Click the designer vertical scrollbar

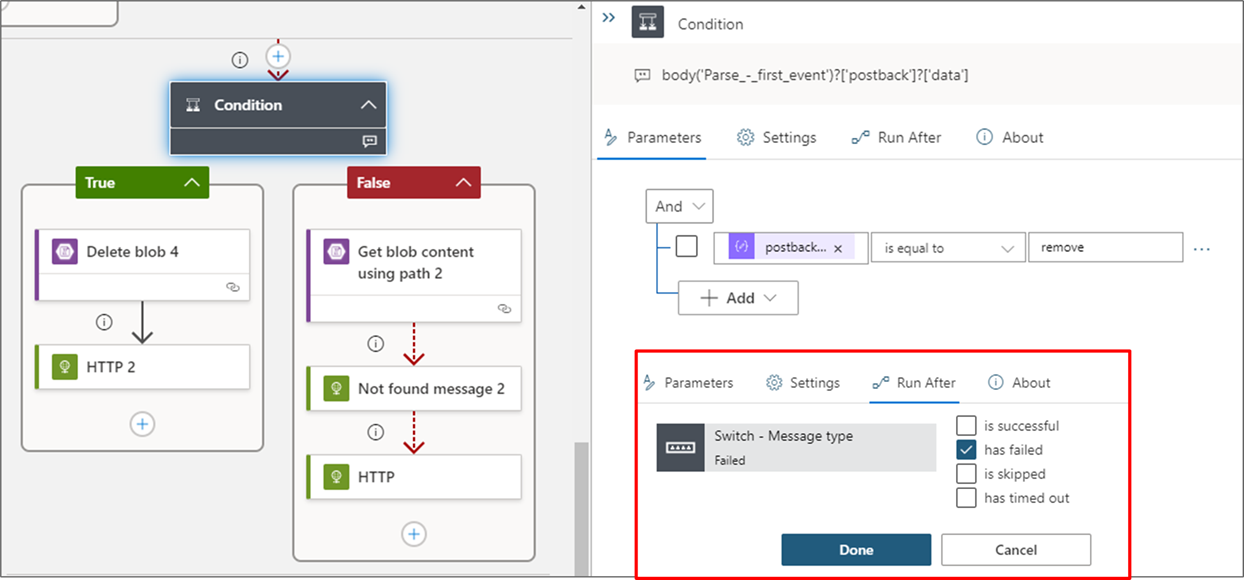[580, 509]
